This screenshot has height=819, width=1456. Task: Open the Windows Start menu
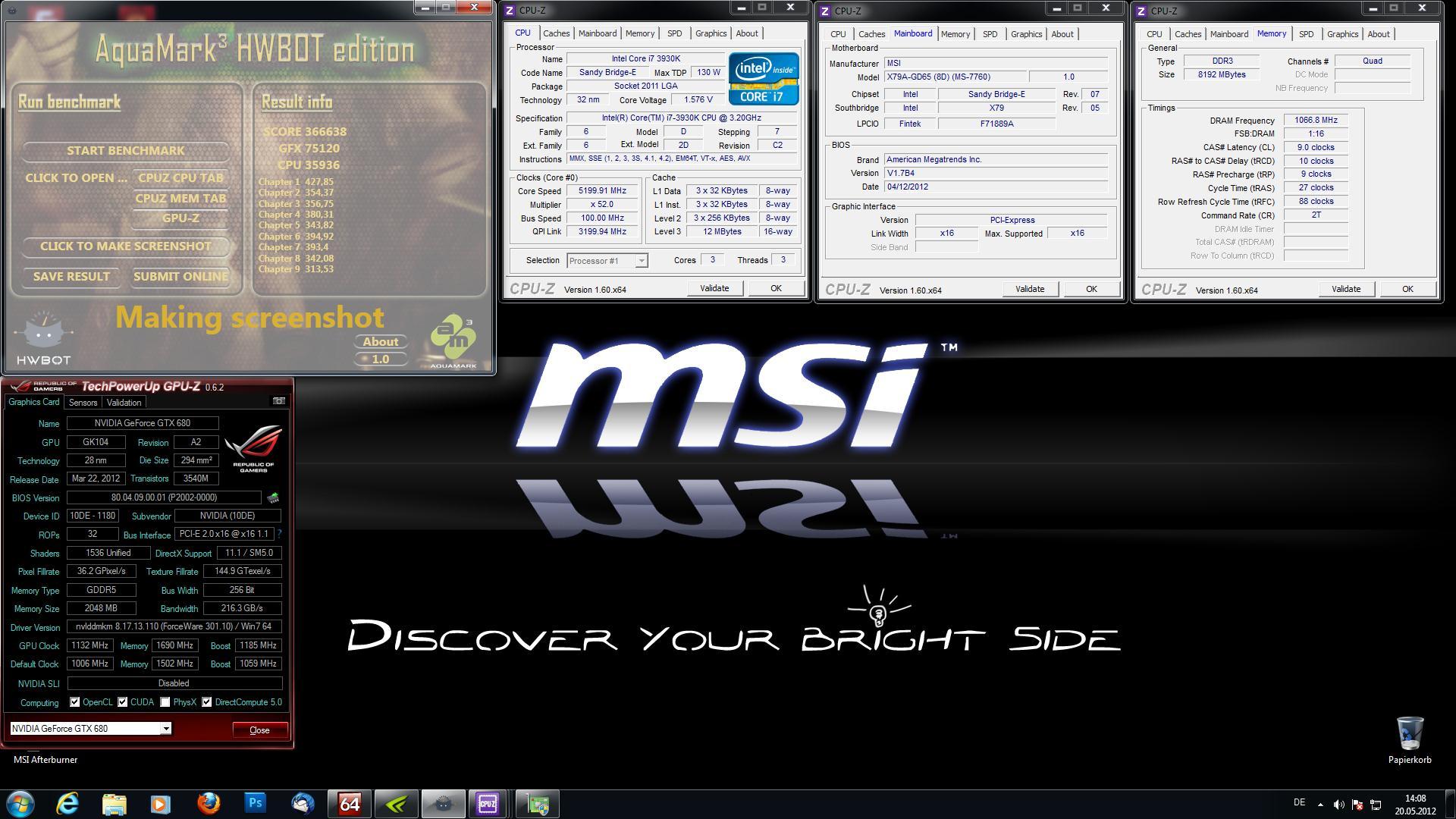[20, 804]
